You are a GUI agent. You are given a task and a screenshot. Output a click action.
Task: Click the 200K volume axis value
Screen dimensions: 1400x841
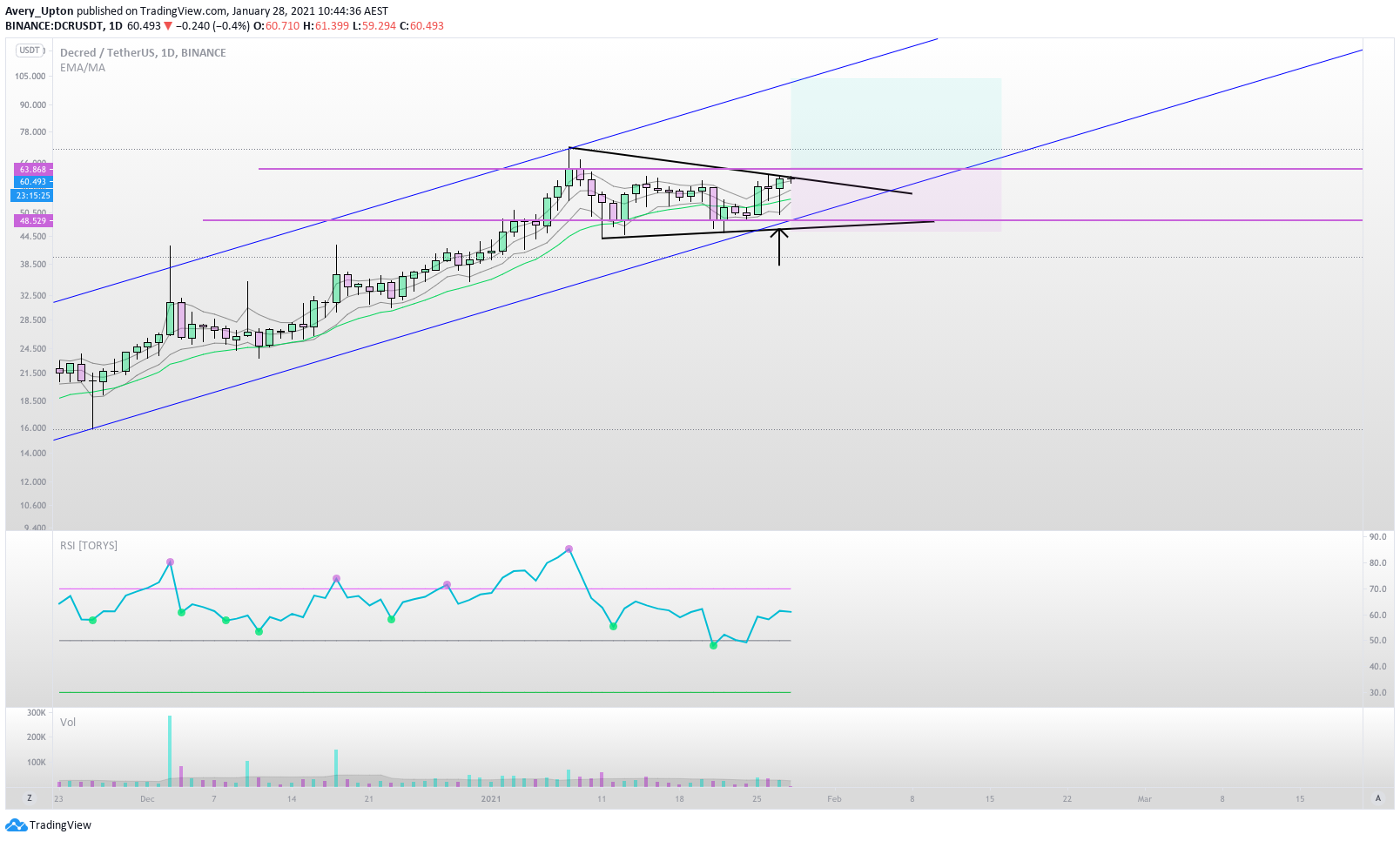pyautogui.click(x=36, y=737)
